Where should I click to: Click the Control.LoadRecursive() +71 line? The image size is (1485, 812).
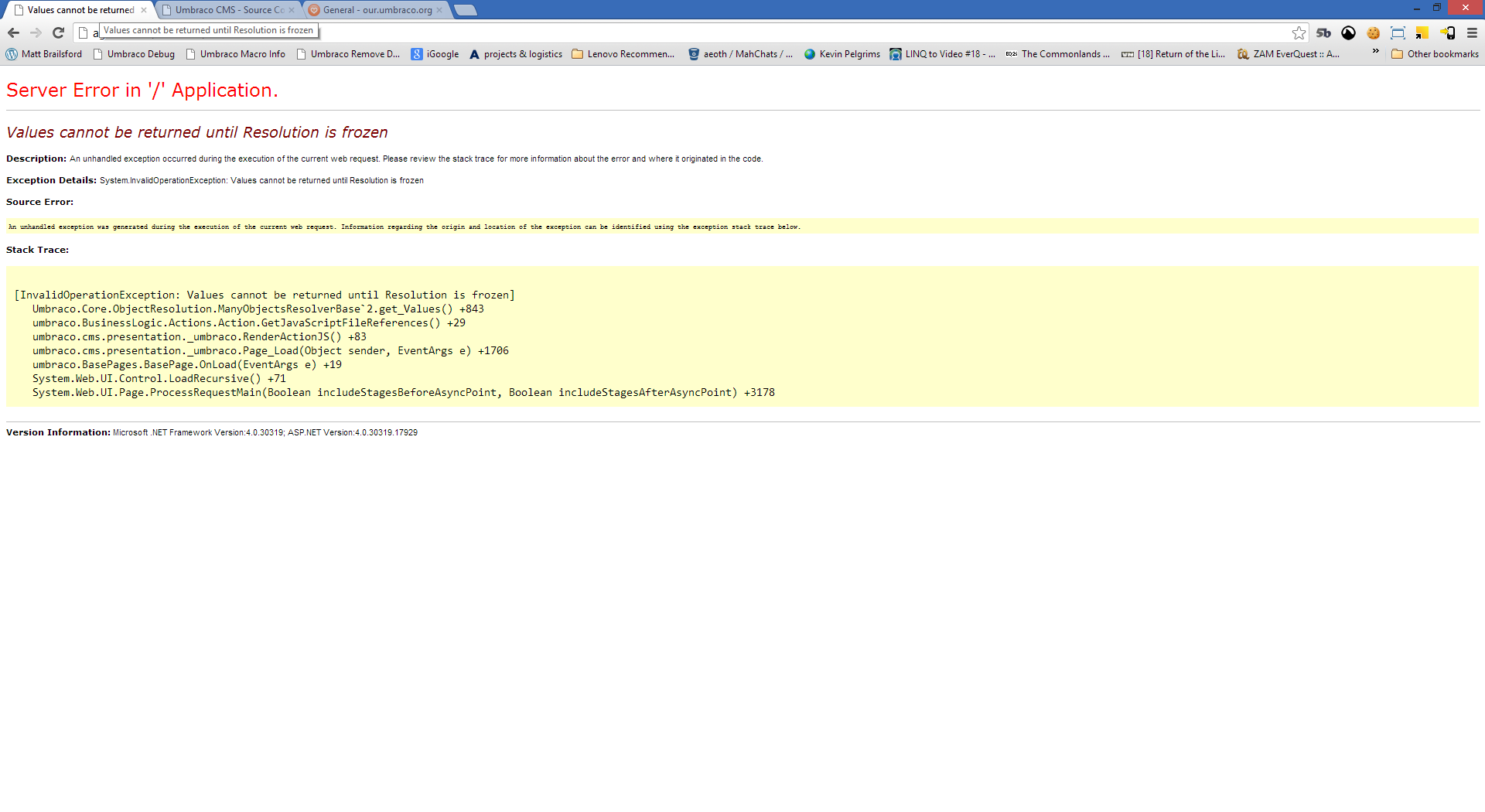coord(159,378)
